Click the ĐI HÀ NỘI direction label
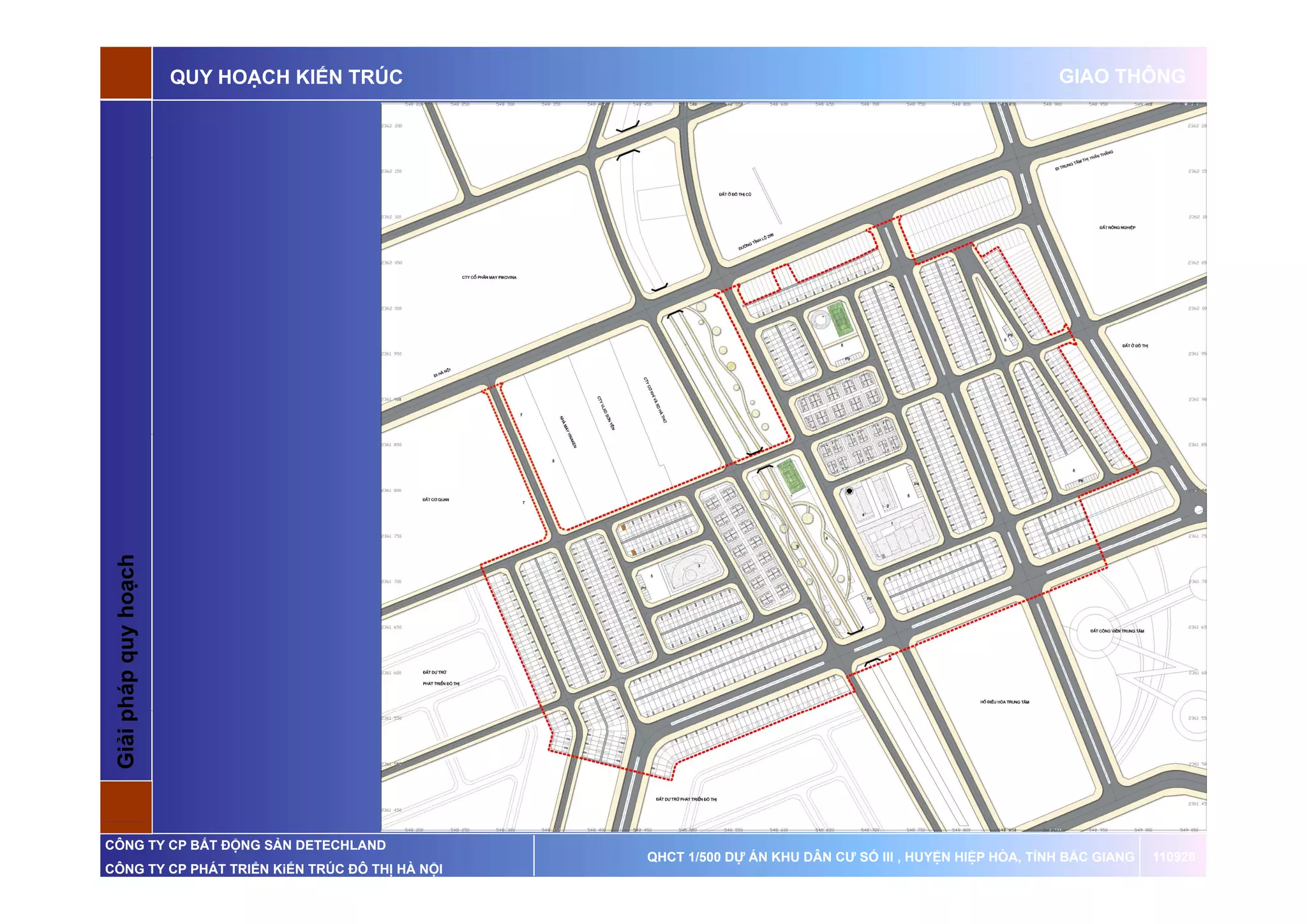 pos(442,373)
